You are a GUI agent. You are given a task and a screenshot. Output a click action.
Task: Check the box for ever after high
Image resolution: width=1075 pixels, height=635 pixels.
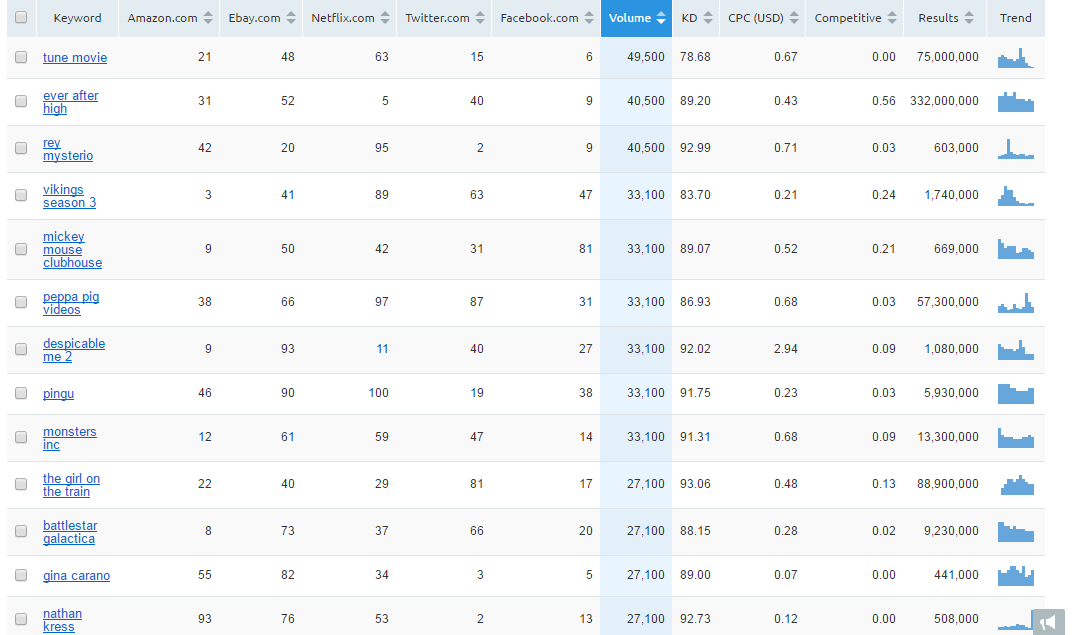[21, 101]
